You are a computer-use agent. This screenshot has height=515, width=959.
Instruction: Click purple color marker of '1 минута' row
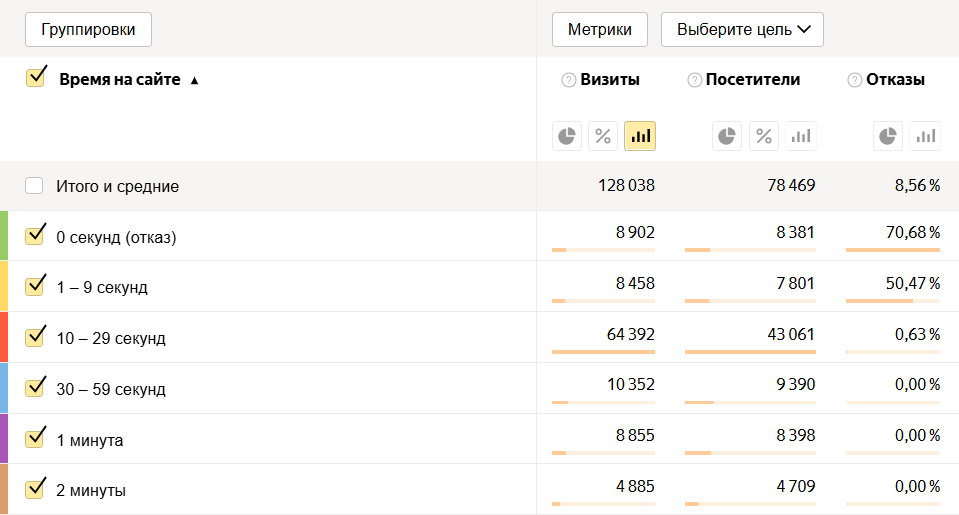pos(4,439)
